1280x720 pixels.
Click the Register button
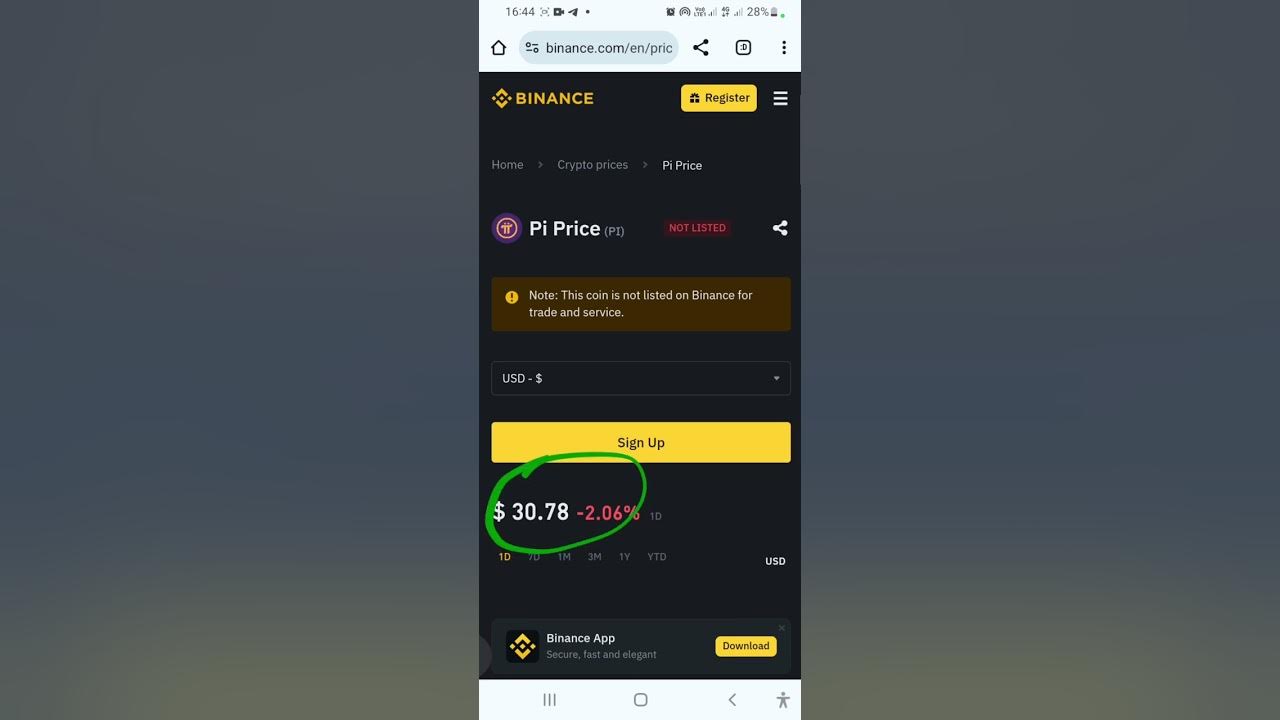point(719,98)
